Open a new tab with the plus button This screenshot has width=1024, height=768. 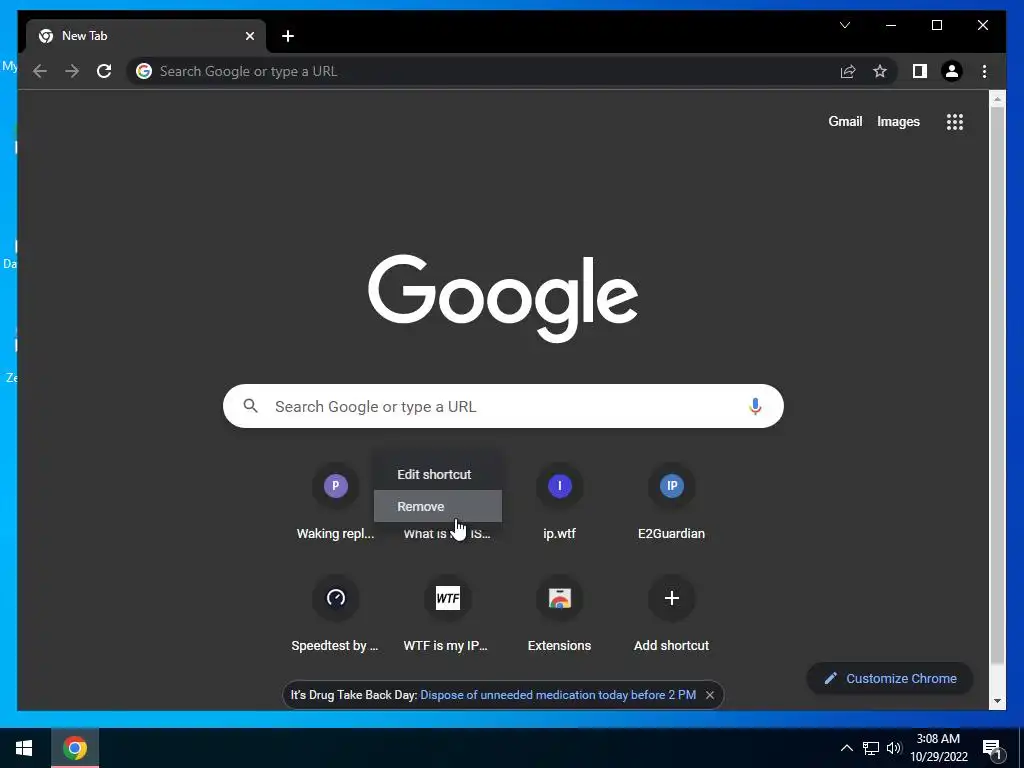pyautogui.click(x=288, y=36)
